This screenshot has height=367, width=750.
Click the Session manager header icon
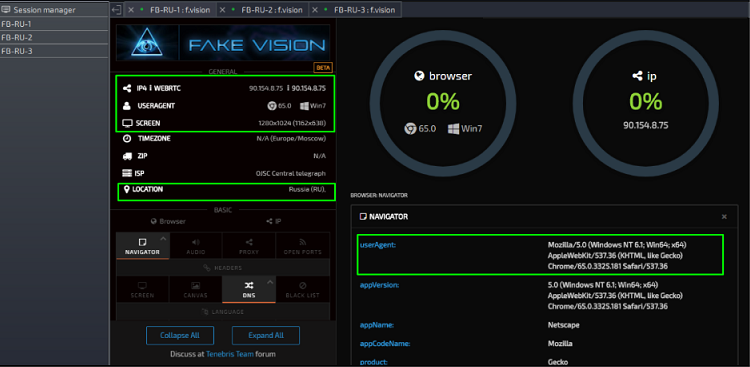click(x=6, y=10)
